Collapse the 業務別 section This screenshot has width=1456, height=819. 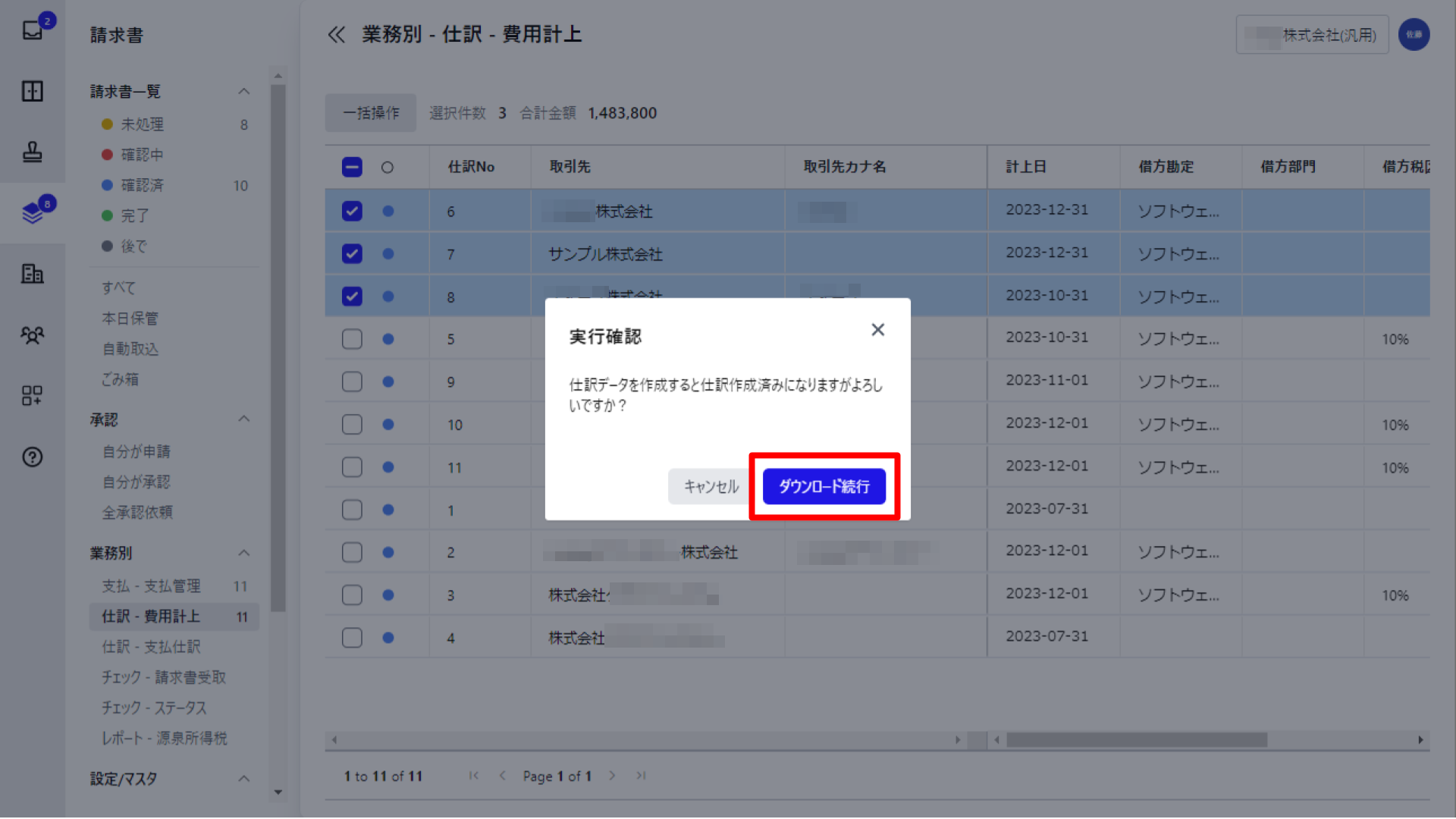tap(243, 553)
